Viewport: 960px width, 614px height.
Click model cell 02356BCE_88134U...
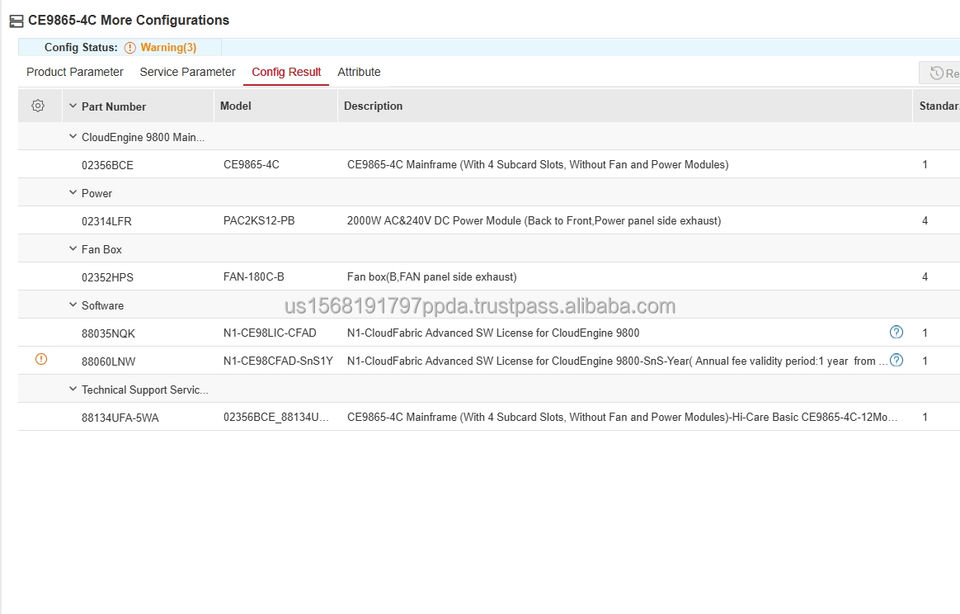[276, 417]
